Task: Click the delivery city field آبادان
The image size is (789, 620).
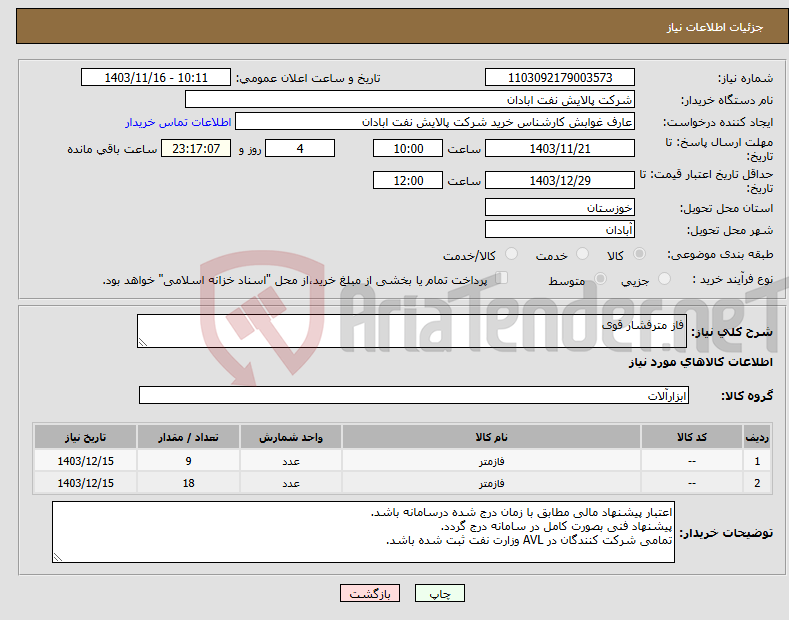Action: coord(560,229)
